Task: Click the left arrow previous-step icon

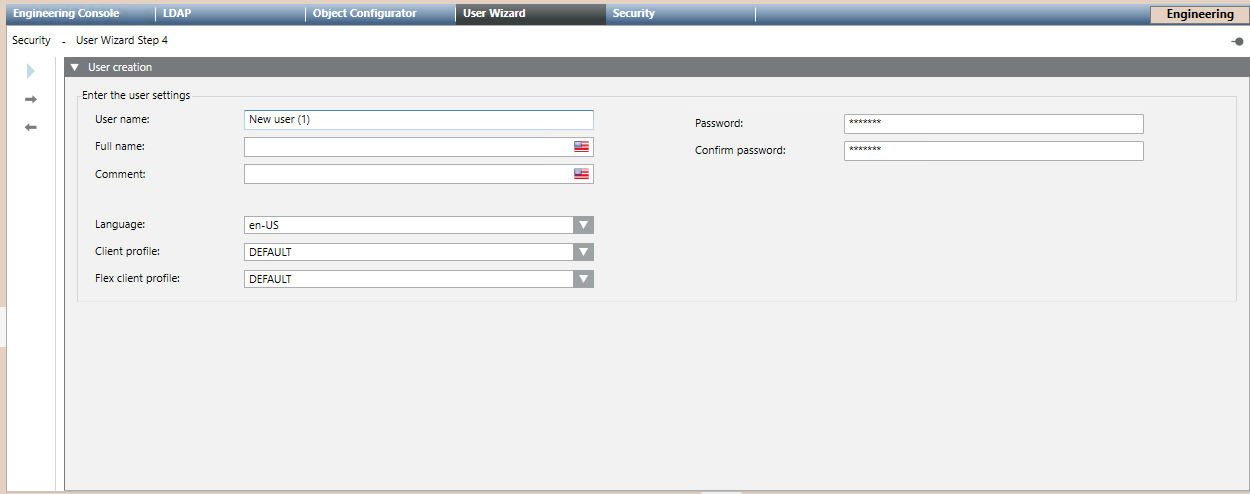Action: 31,127
